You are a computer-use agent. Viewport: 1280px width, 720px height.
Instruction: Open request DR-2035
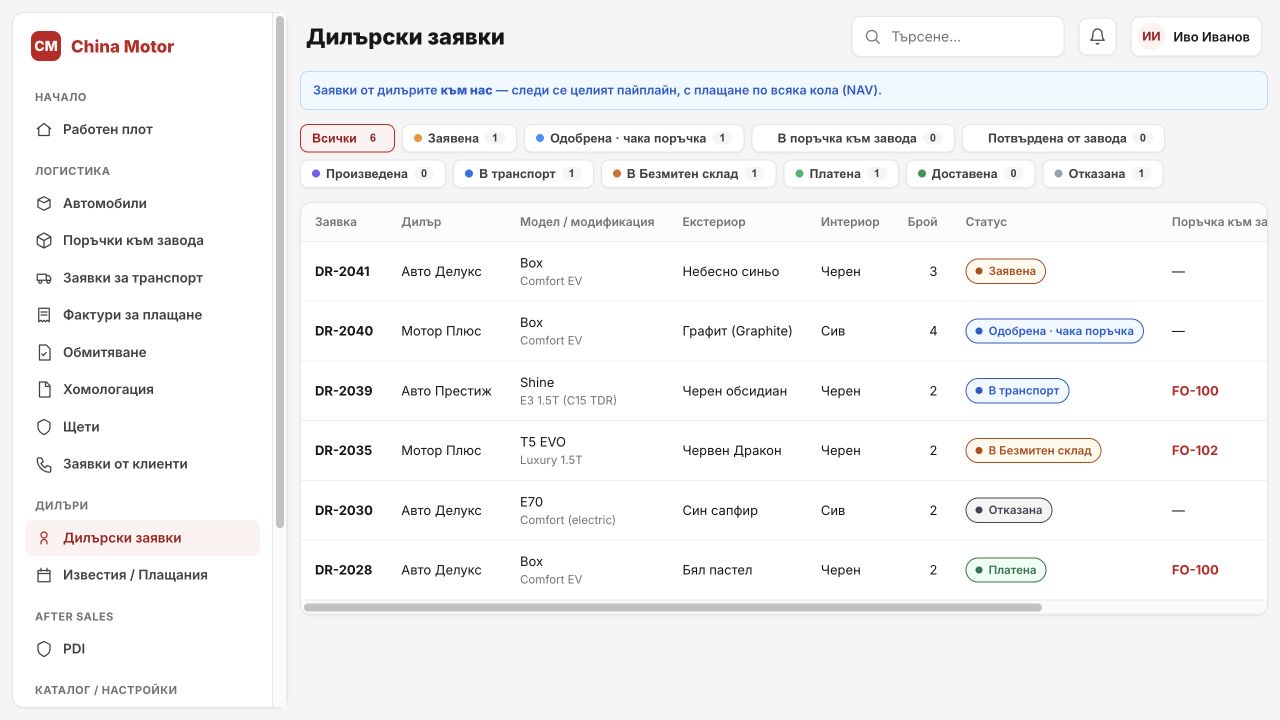click(x=344, y=450)
